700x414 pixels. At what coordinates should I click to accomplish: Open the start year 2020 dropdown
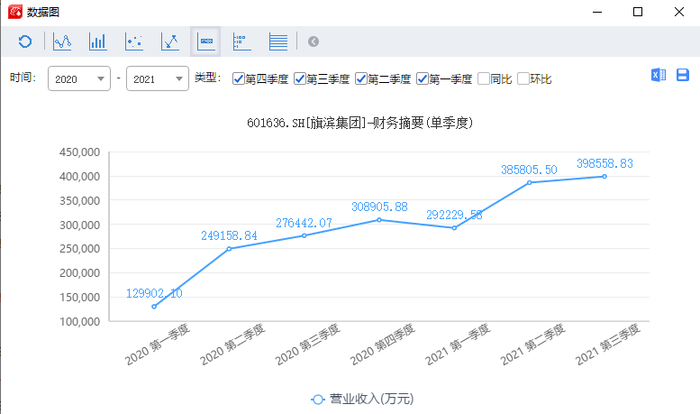[79, 79]
